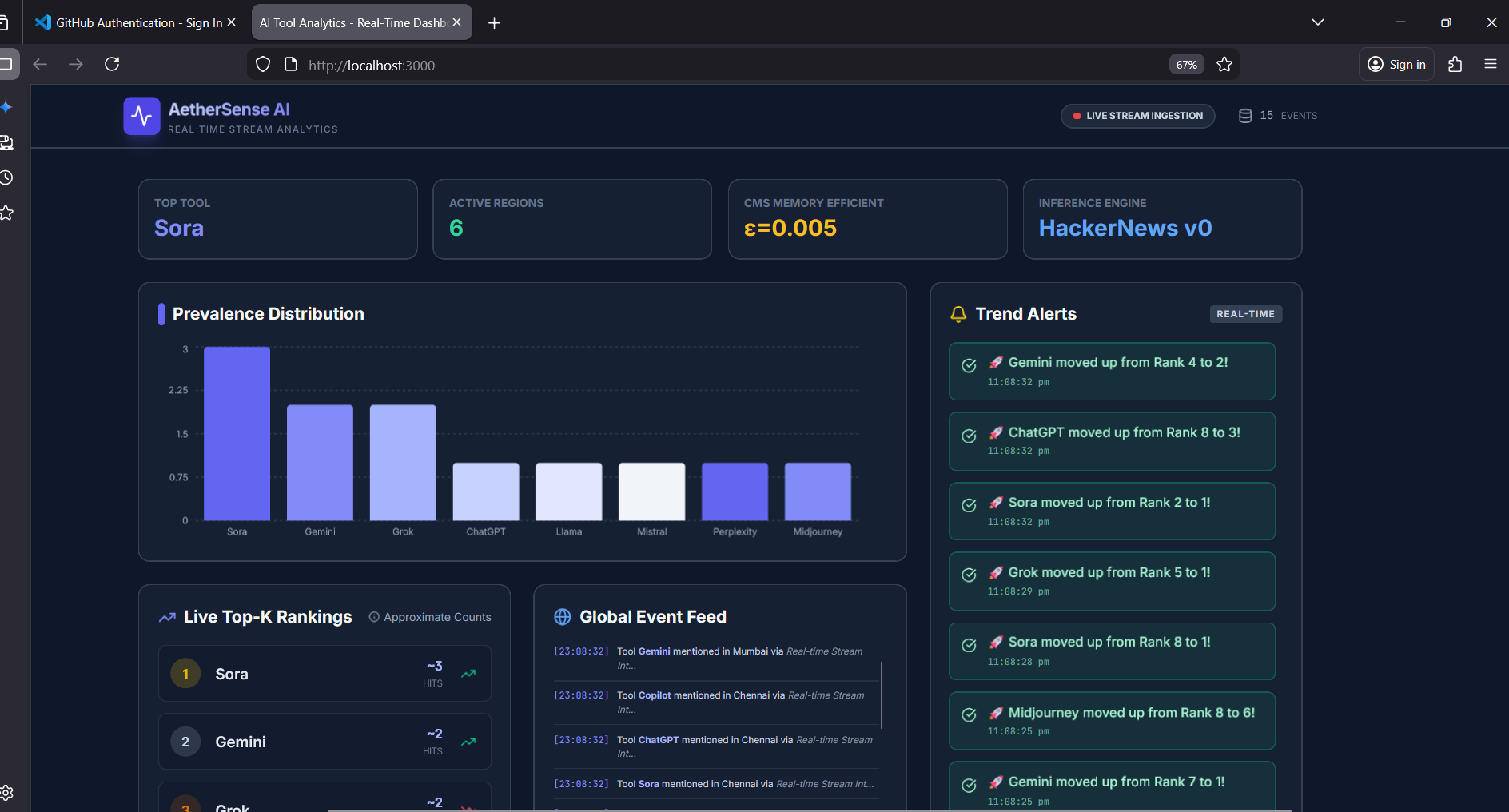Image resolution: width=1509 pixels, height=812 pixels.
Task: Open a new browser tab
Action: pos(495,23)
